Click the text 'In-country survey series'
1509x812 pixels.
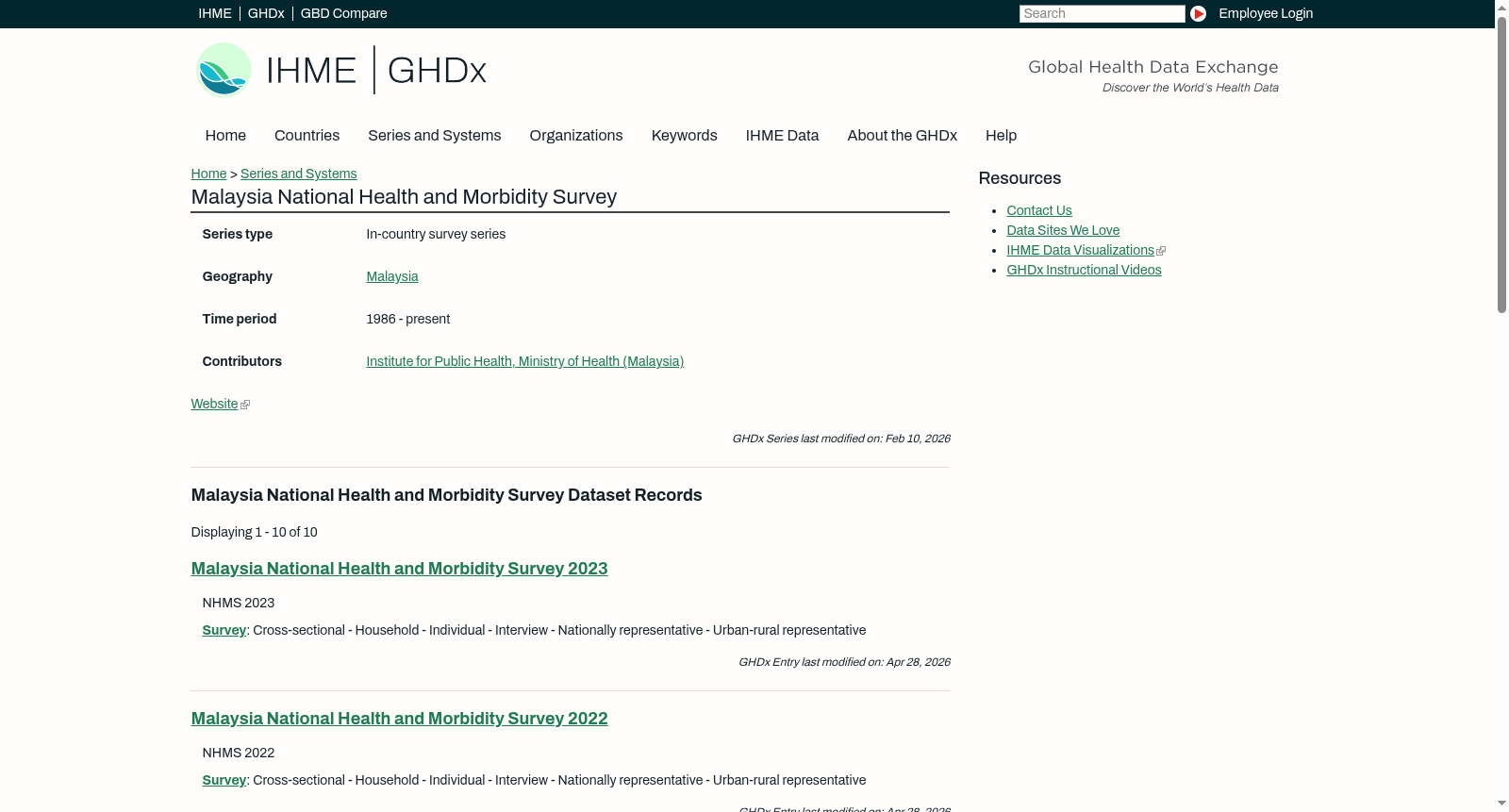point(436,234)
